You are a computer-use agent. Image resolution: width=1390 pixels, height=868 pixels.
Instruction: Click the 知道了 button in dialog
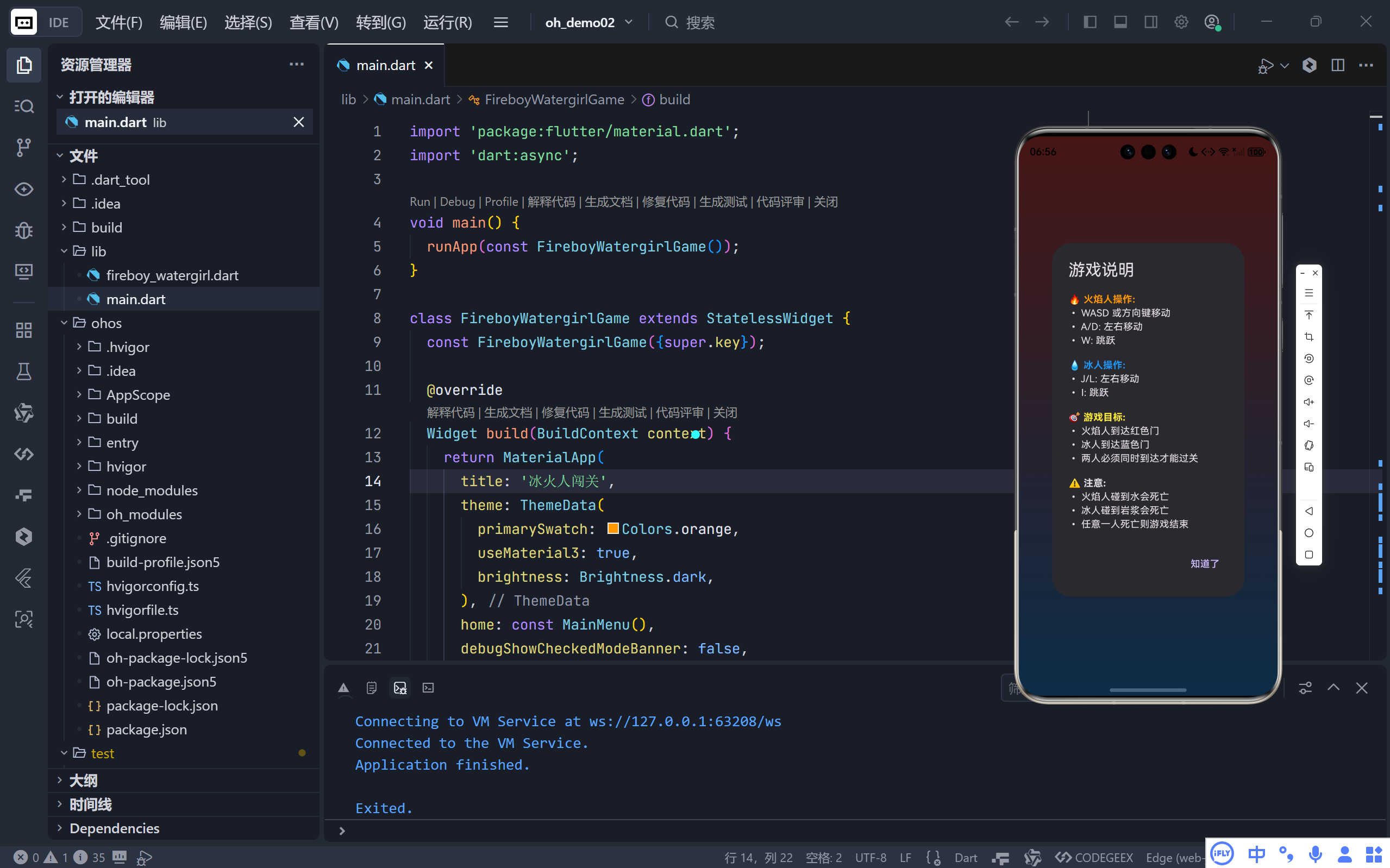[x=1204, y=564]
